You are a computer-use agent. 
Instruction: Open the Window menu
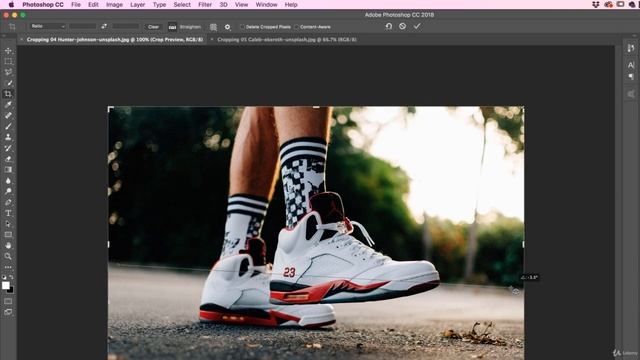point(266,4)
